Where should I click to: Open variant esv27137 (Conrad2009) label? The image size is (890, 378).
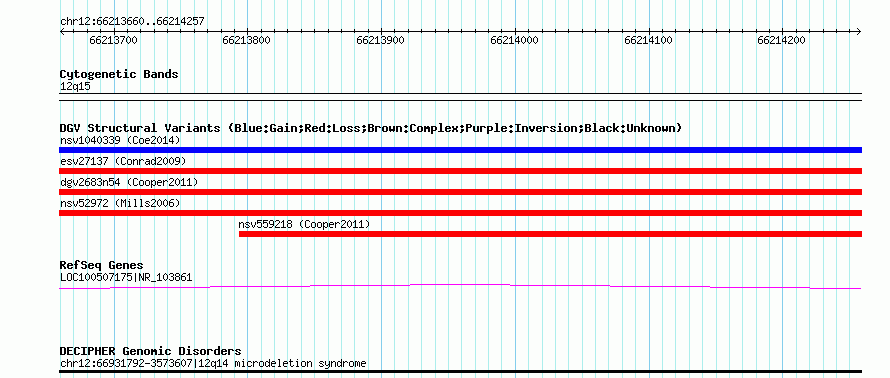pyautogui.click(x=123, y=161)
